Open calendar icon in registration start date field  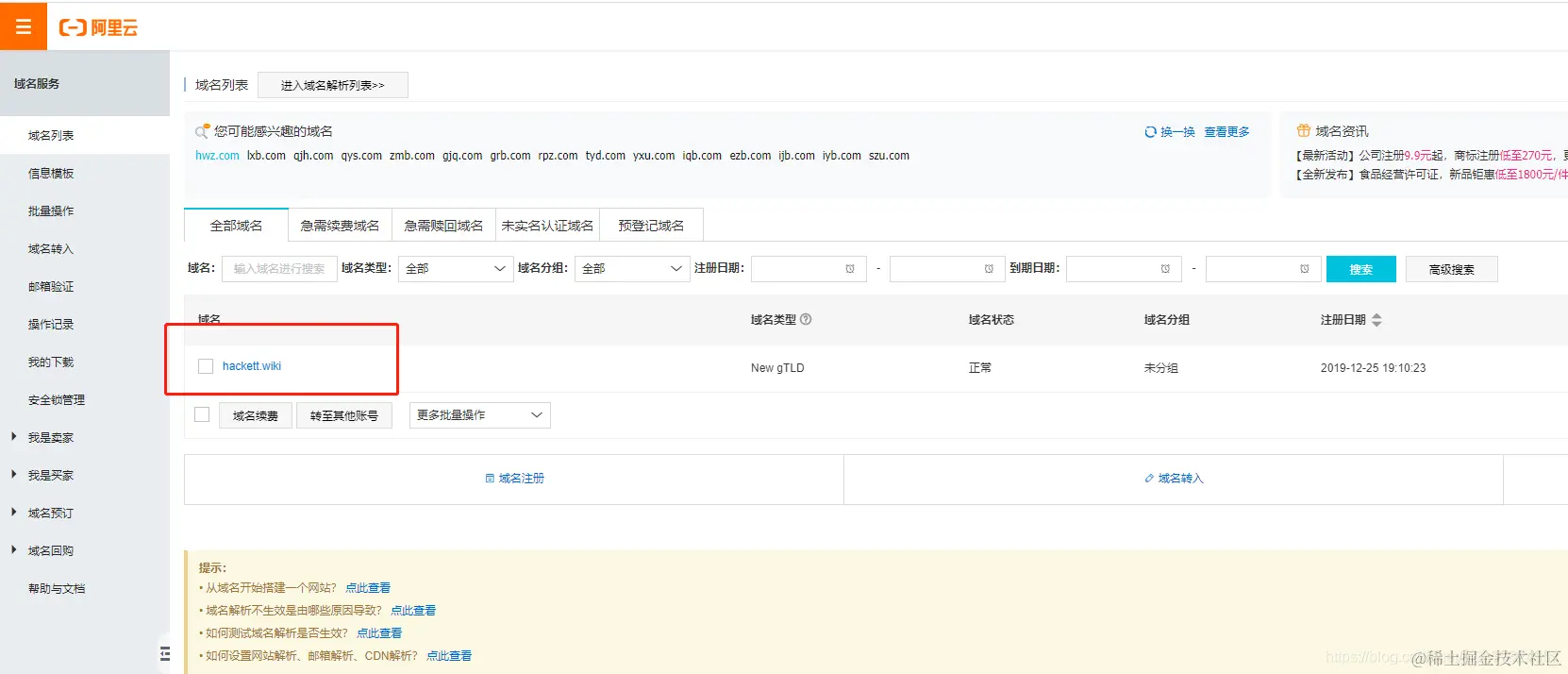point(849,269)
